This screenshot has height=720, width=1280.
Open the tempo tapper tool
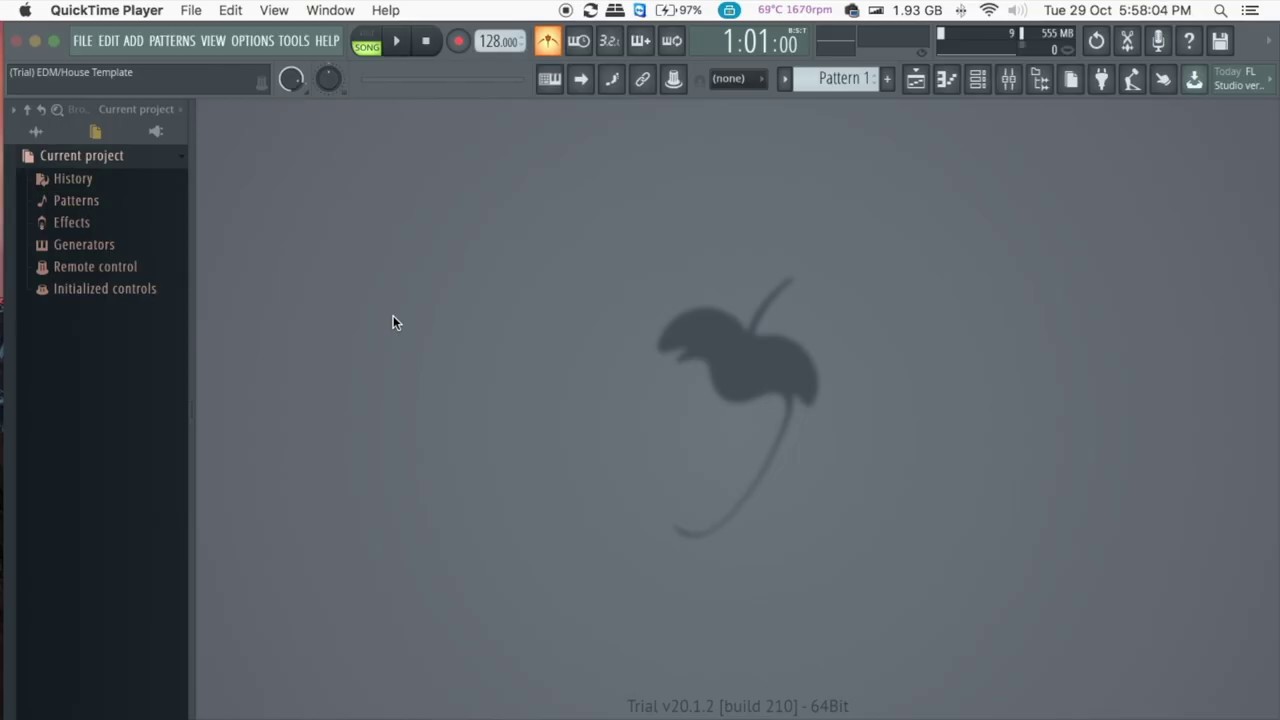[x=1132, y=80]
